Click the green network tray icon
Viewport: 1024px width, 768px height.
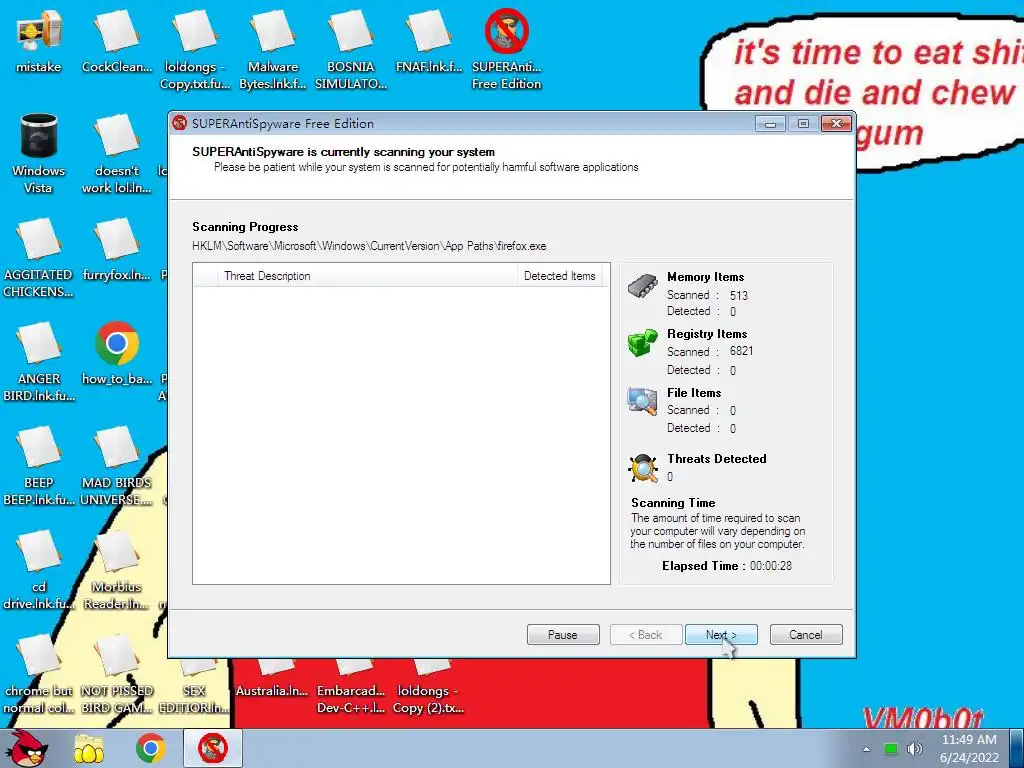pos(891,748)
